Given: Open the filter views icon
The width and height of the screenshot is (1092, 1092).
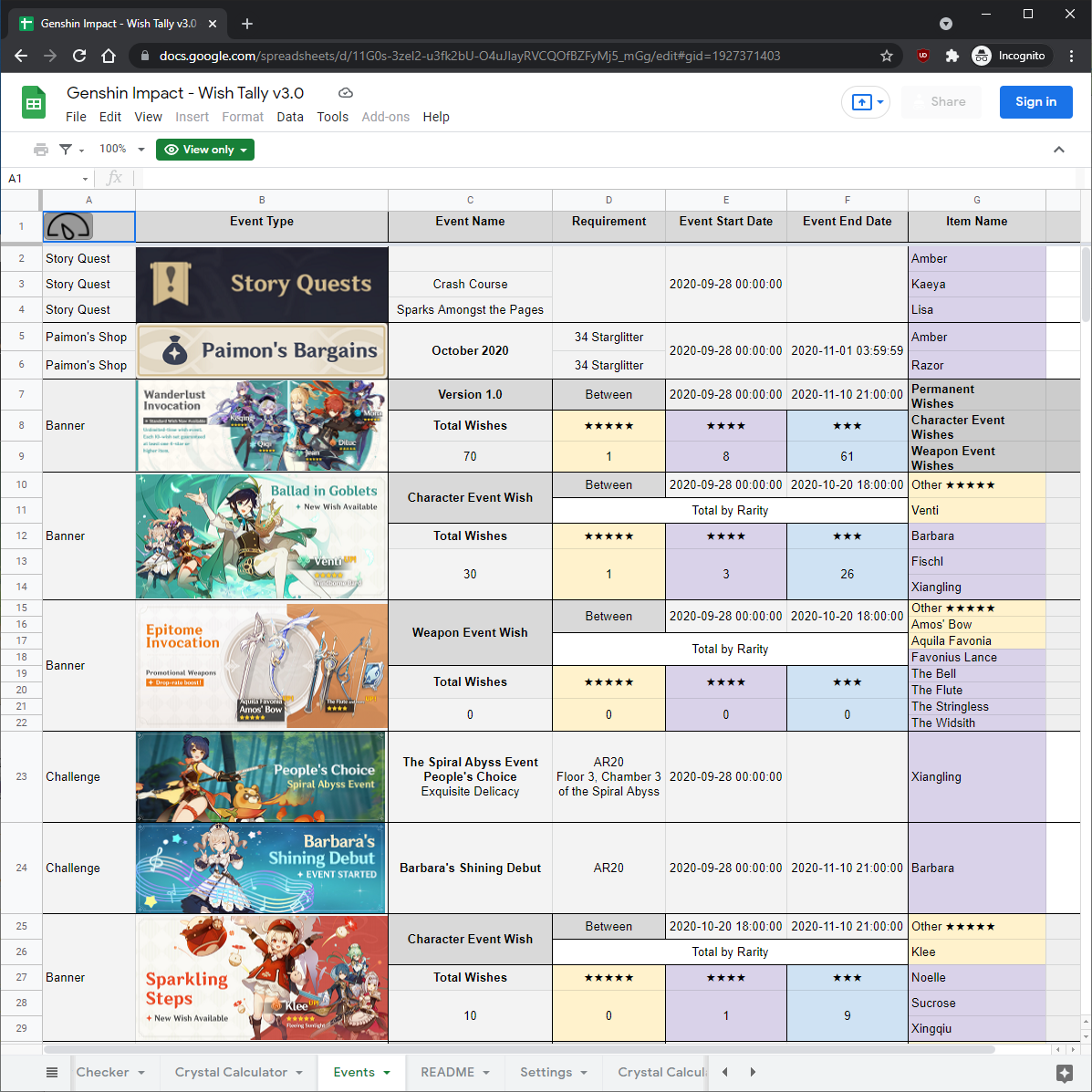Looking at the screenshot, I should click(71, 149).
